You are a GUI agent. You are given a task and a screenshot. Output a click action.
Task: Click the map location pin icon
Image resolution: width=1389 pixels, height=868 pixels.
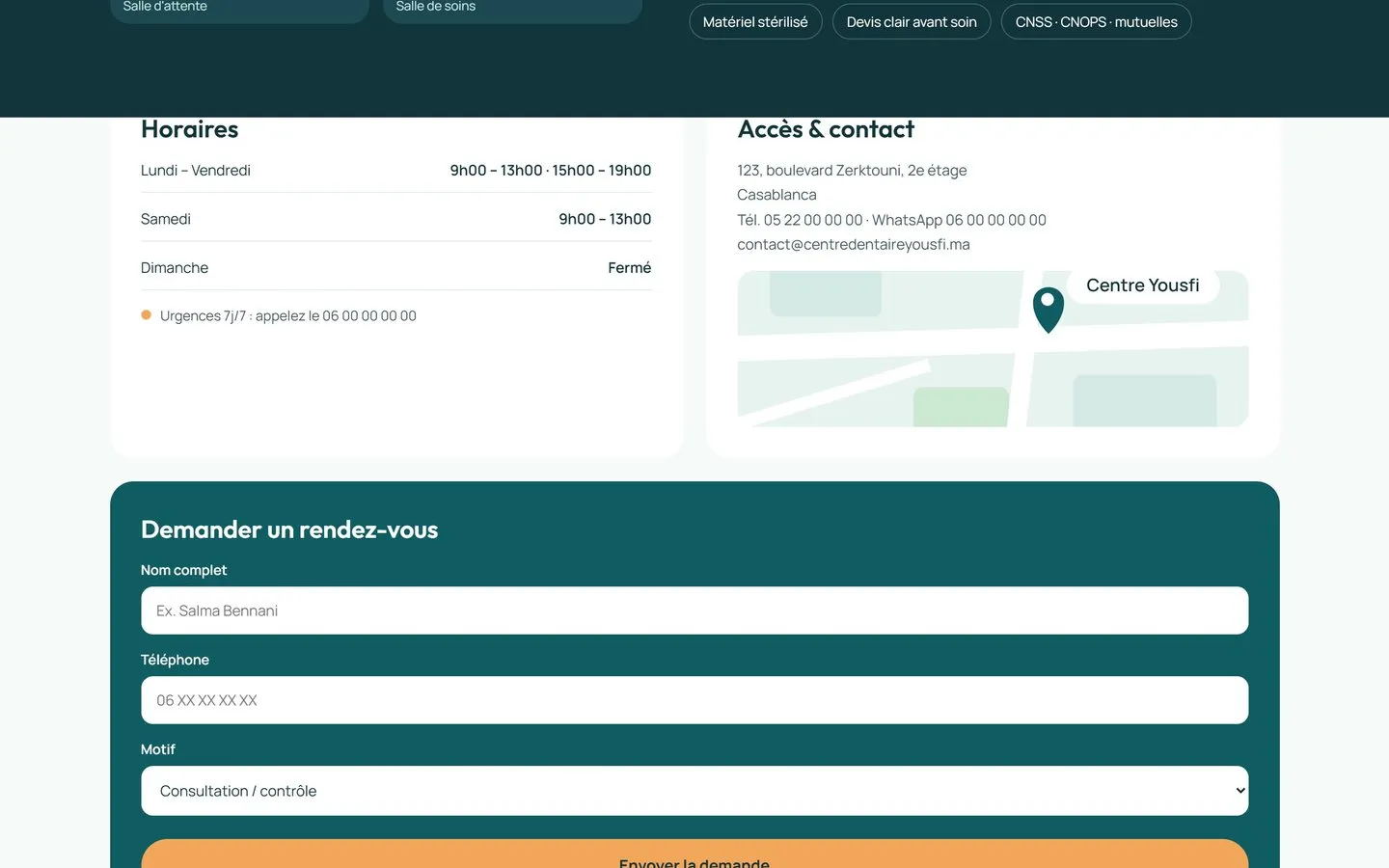[x=1049, y=310]
